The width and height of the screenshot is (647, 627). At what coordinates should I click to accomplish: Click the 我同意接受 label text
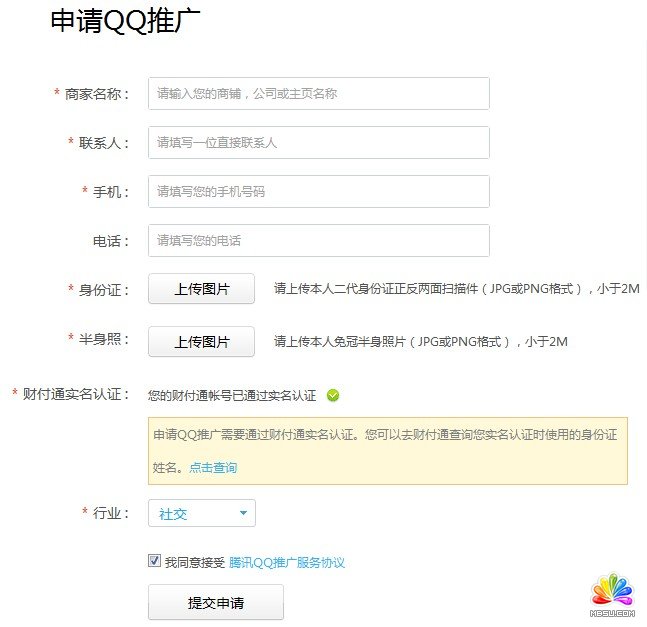pyautogui.click(x=195, y=562)
